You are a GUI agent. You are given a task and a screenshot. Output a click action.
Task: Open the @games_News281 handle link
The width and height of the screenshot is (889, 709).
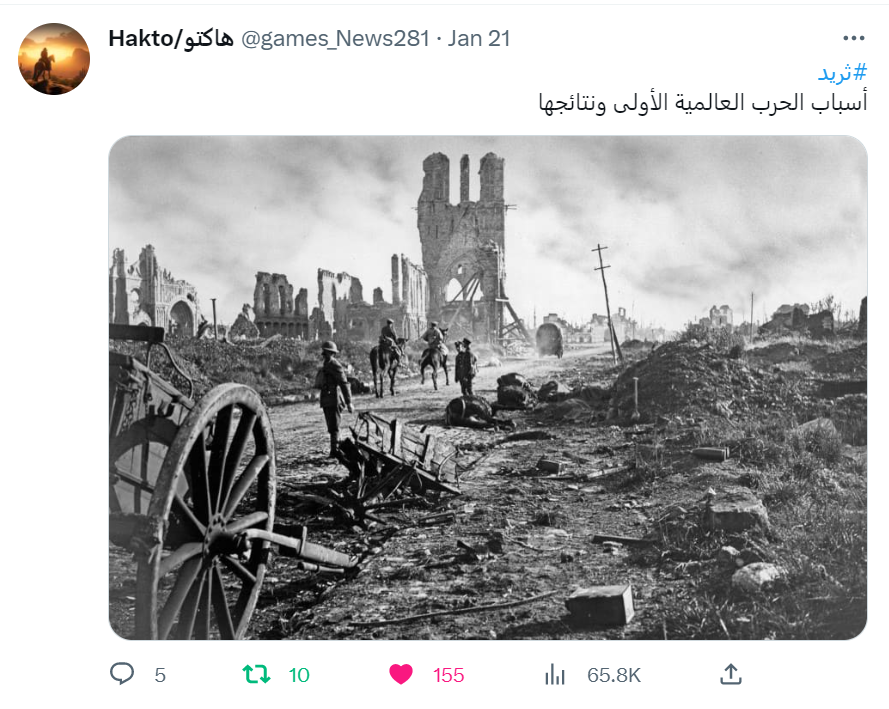(x=335, y=39)
